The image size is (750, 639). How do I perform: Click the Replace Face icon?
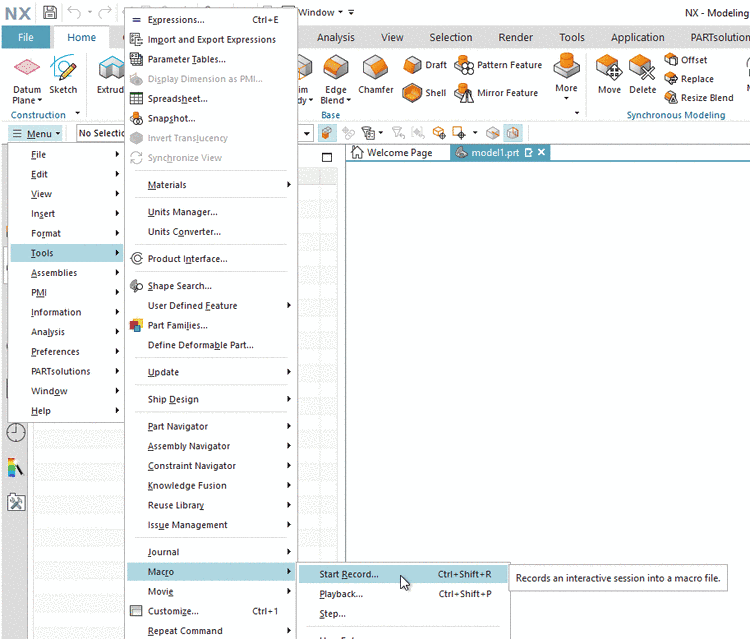pyautogui.click(x=671, y=78)
